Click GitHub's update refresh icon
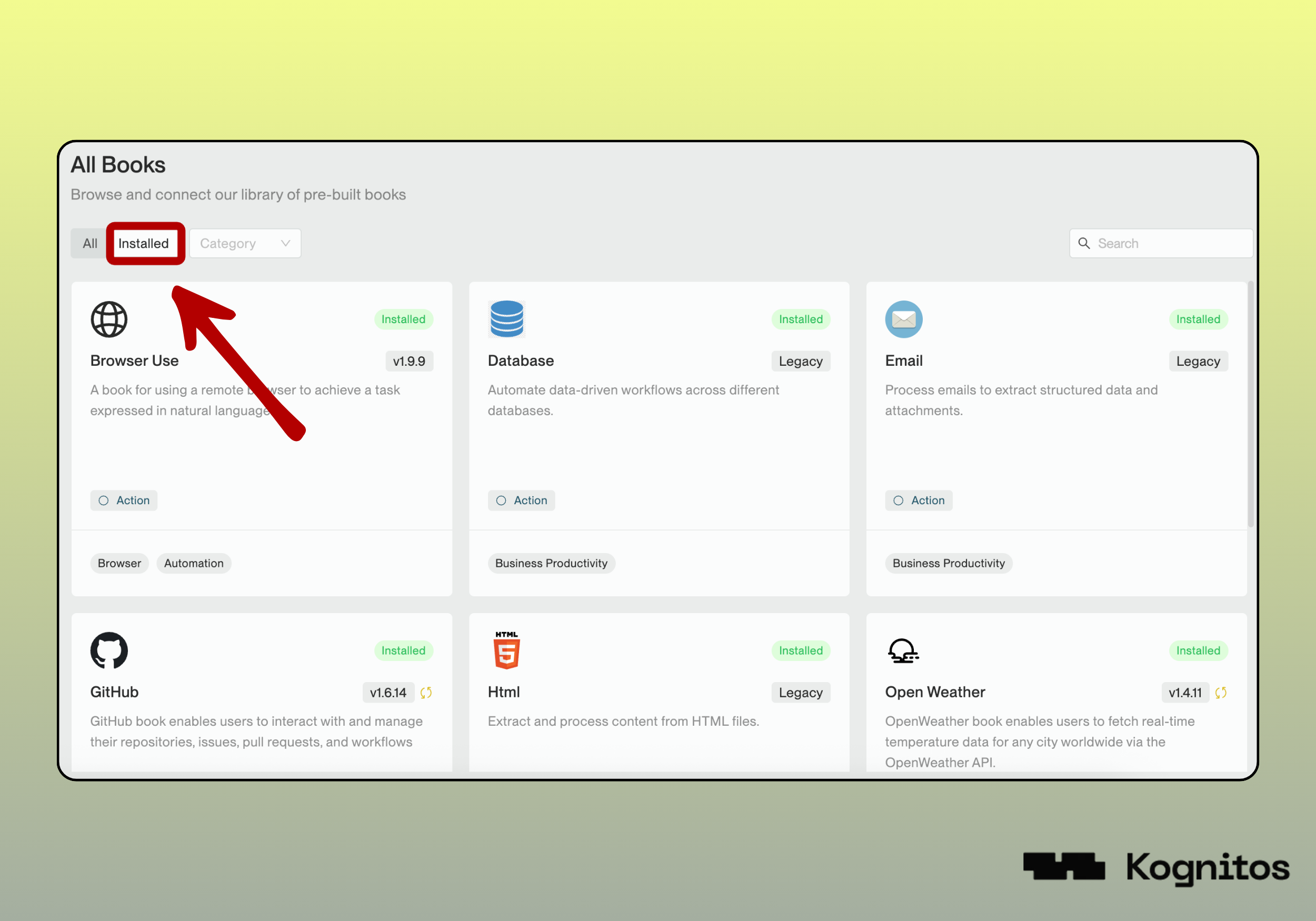Image resolution: width=1316 pixels, height=921 pixels. point(426,692)
